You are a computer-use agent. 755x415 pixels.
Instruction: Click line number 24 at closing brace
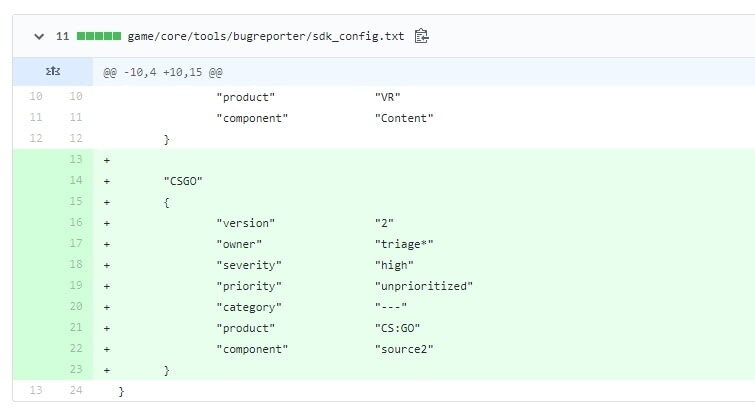[76, 390]
